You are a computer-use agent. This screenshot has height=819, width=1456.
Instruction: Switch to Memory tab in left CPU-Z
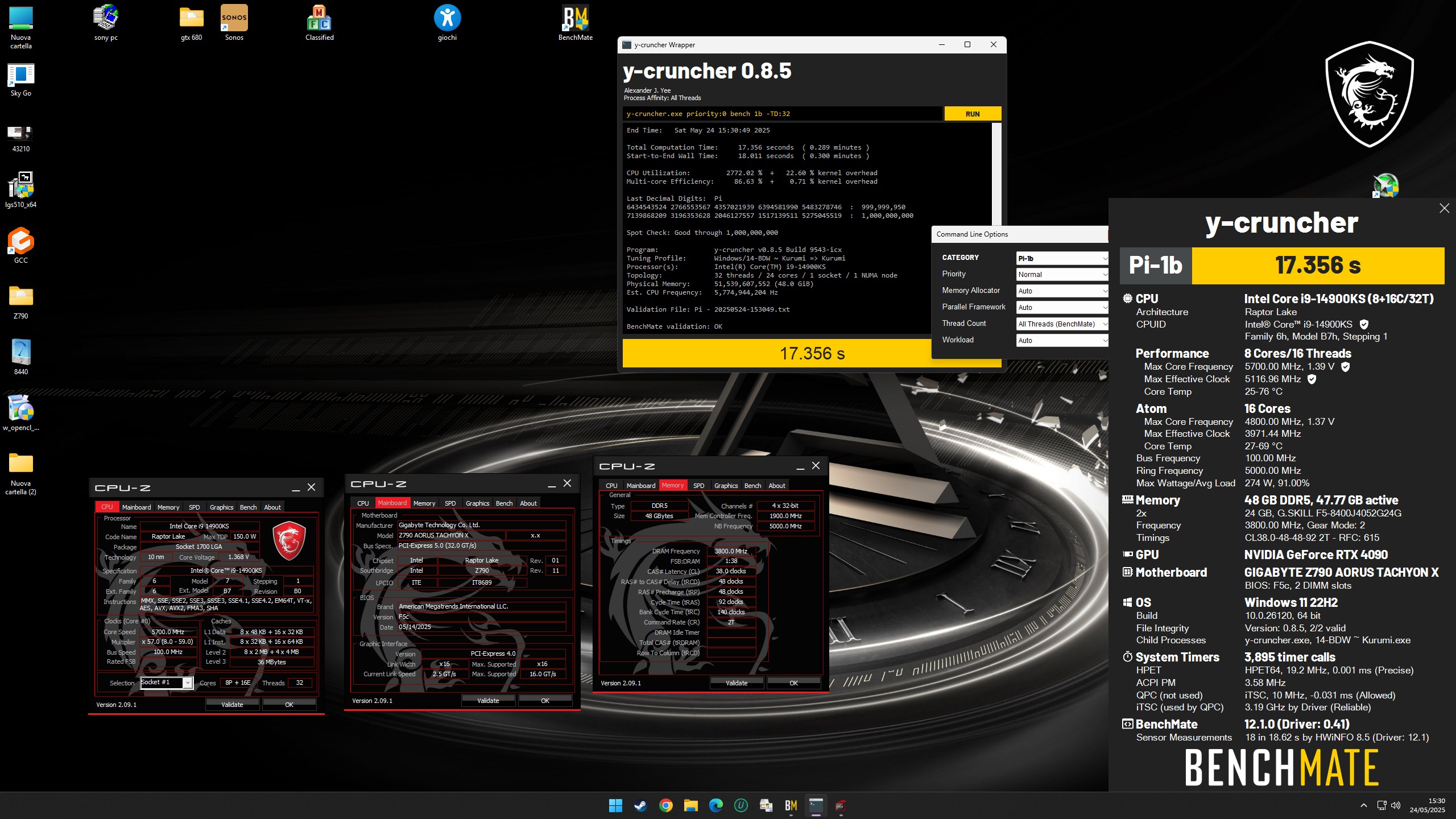coord(168,507)
